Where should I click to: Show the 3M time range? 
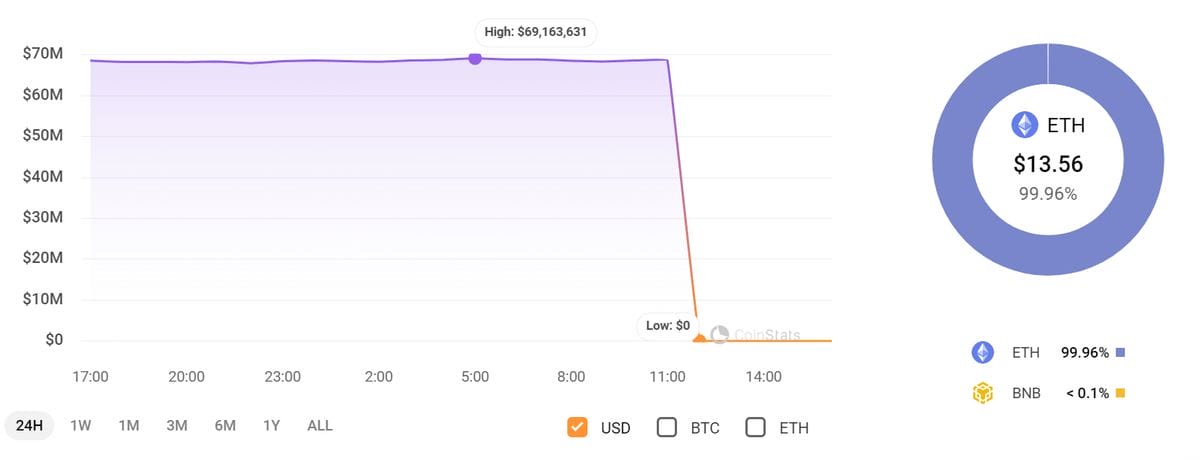(177, 425)
